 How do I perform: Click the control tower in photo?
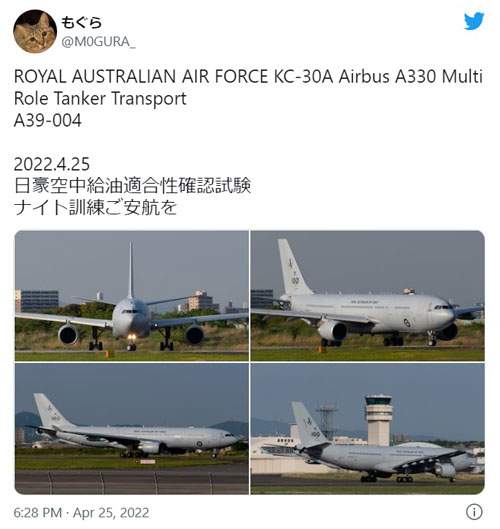tap(379, 420)
